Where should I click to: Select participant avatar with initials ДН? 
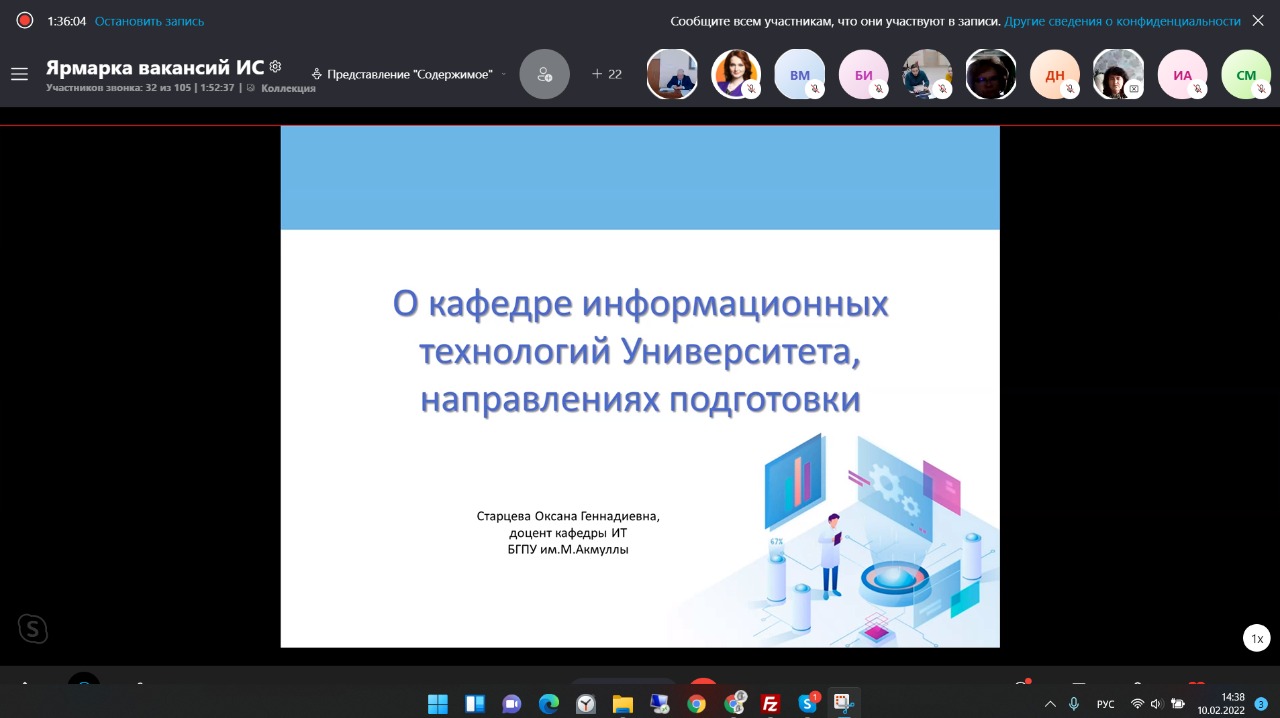1055,75
